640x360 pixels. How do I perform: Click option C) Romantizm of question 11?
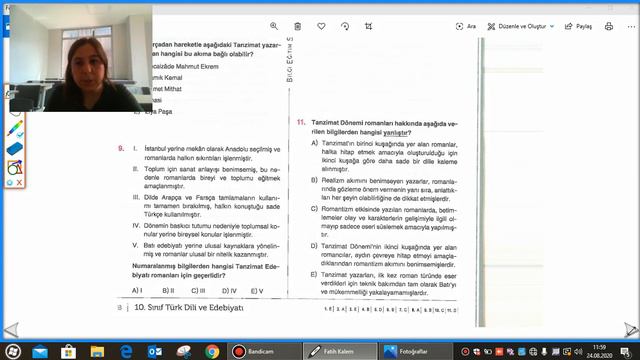384,222
